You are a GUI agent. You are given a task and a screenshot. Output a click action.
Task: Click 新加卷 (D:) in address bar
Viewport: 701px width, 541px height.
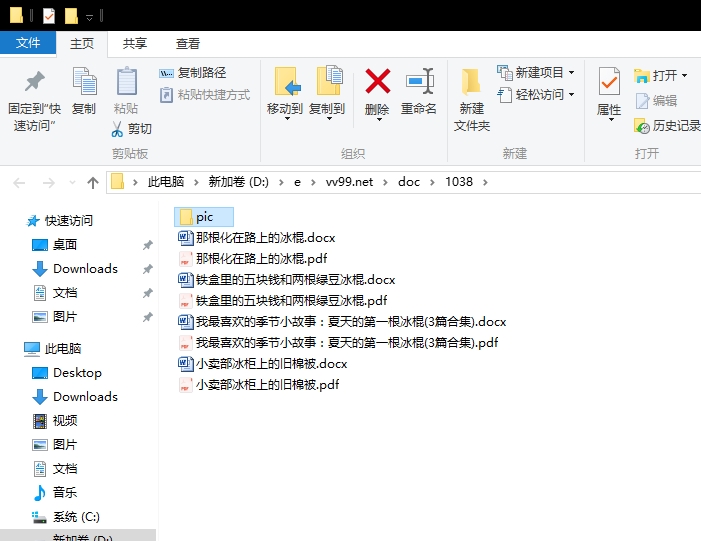pyautogui.click(x=238, y=182)
